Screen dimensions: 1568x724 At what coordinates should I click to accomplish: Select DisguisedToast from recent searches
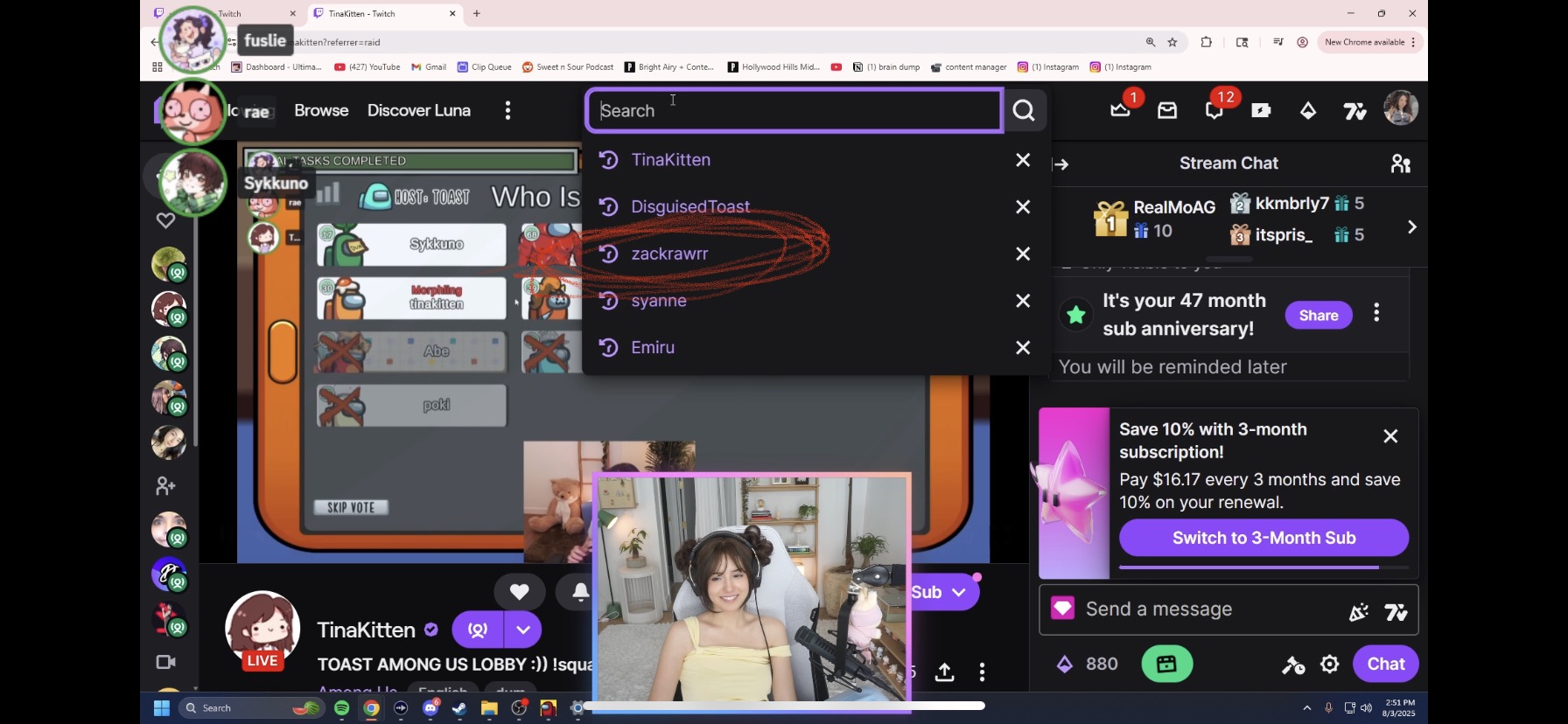click(690, 207)
